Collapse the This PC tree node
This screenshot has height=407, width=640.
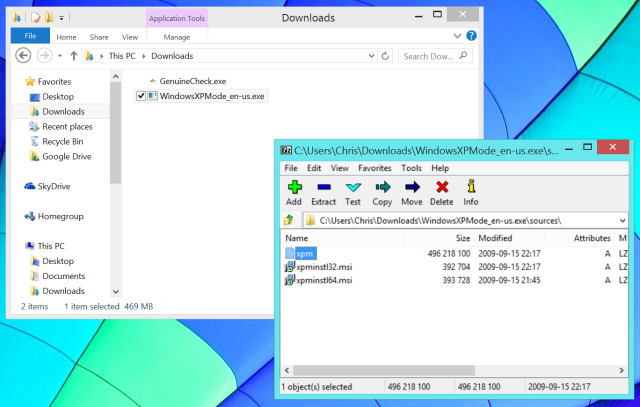tap(17, 246)
